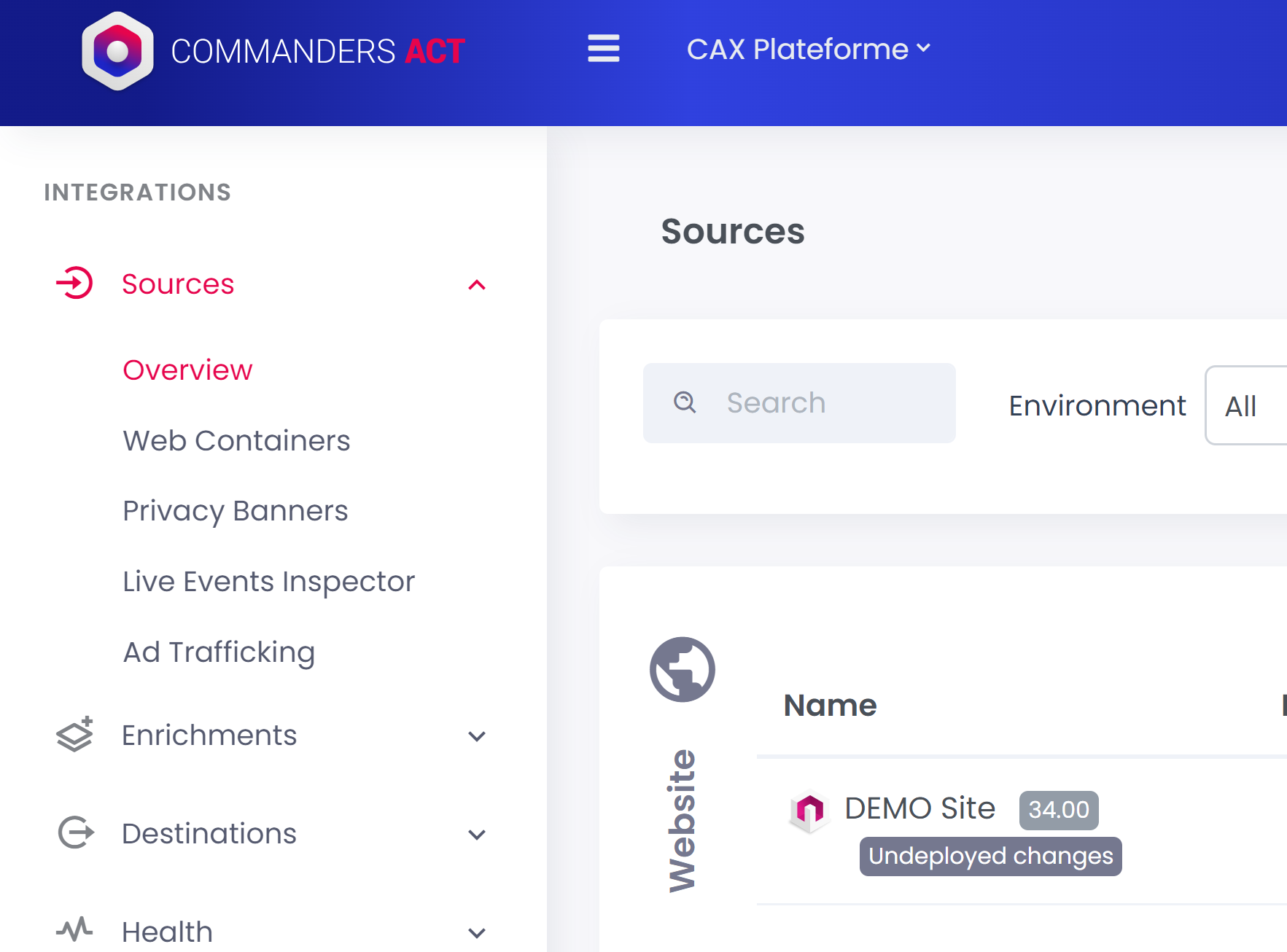This screenshot has width=1287, height=952.
Task: Go to Privacy Banners menu item
Action: (x=235, y=511)
